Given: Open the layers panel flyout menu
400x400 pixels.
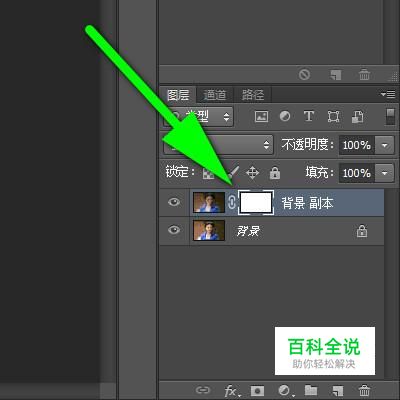Looking at the screenshot, I should [388, 95].
